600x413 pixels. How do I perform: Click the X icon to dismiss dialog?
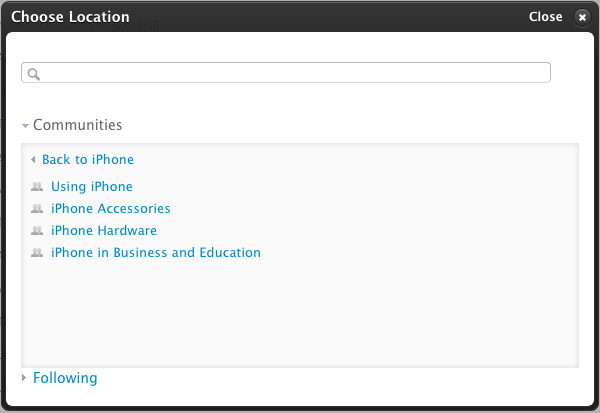tap(582, 17)
